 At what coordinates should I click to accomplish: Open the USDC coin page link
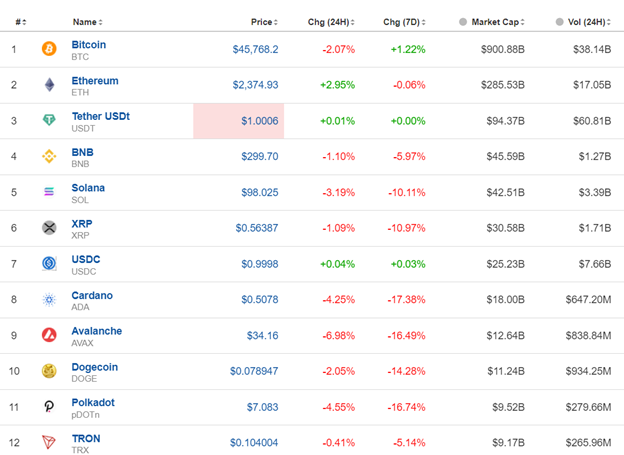tap(86, 259)
